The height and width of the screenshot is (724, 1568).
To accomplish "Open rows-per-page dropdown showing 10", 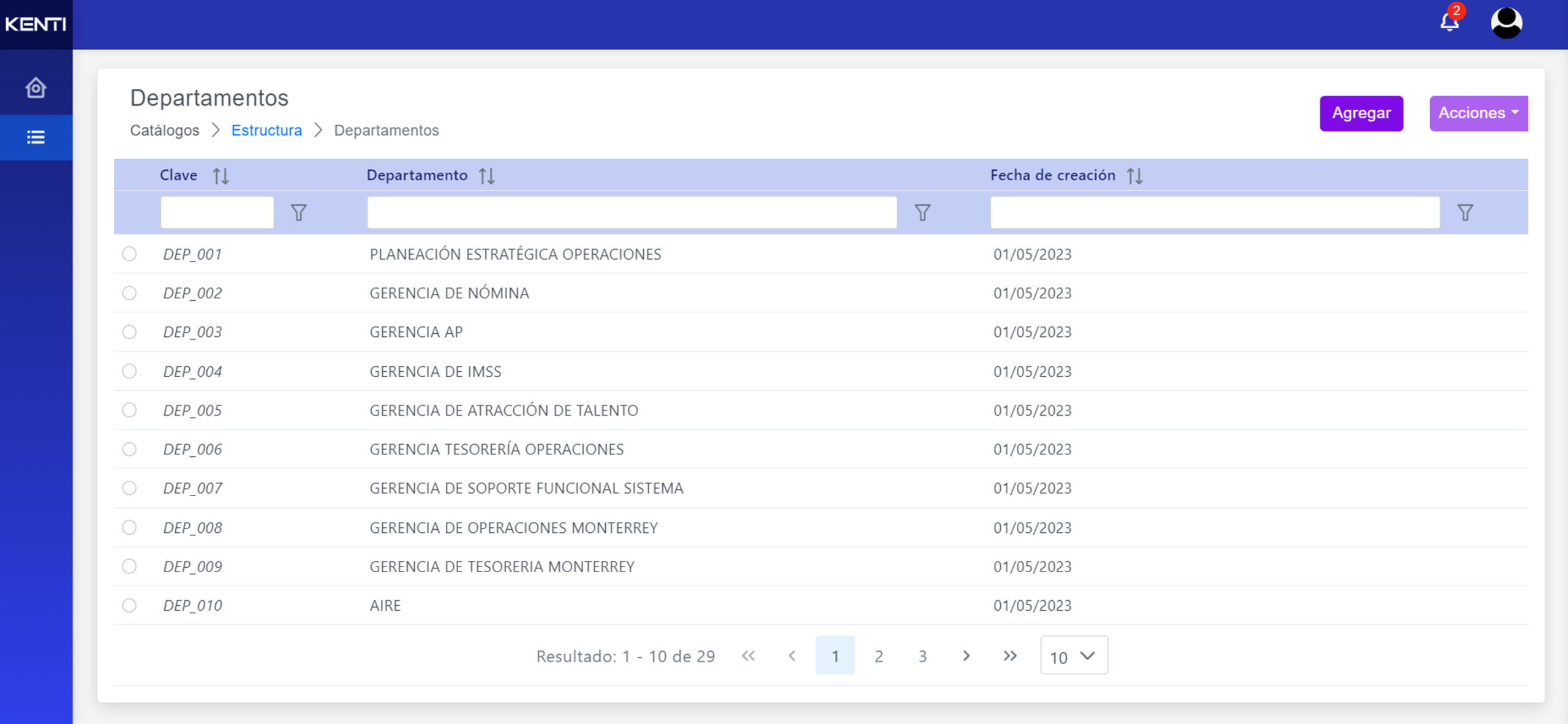I will (x=1073, y=655).
